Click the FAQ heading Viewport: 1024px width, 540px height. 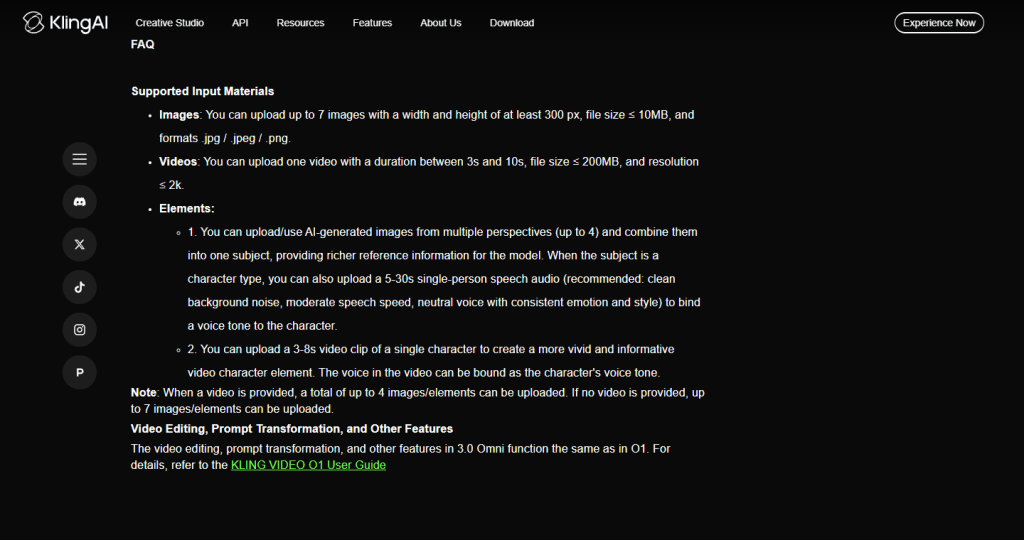(142, 44)
